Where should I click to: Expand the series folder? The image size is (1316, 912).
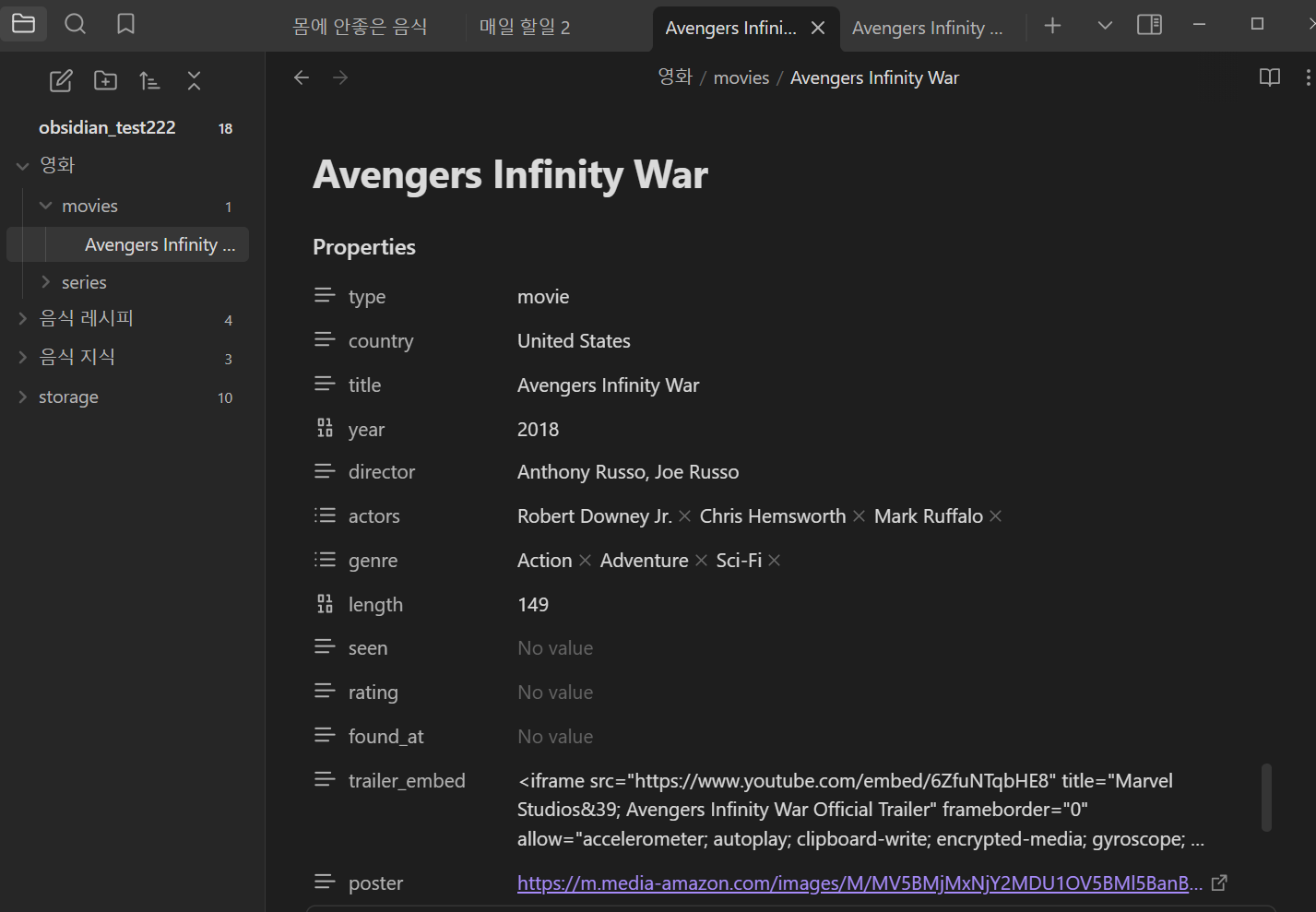tap(45, 282)
